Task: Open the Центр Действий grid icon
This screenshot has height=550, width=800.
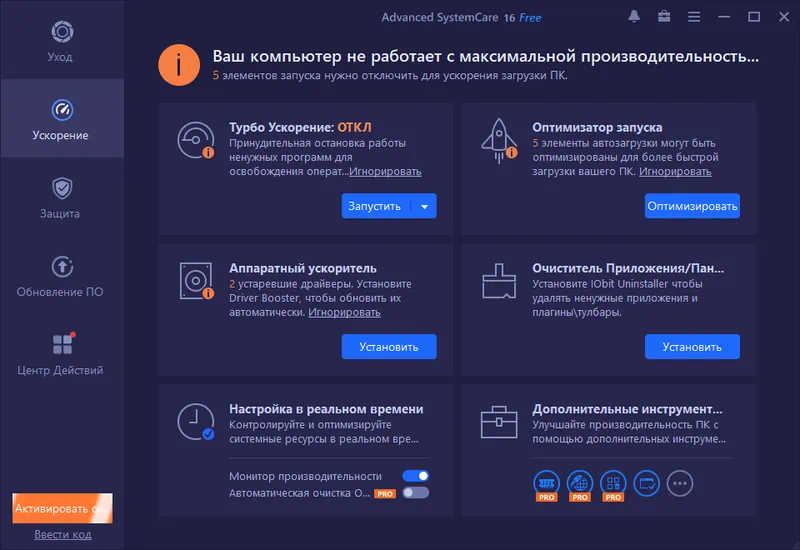Action: click(x=63, y=343)
